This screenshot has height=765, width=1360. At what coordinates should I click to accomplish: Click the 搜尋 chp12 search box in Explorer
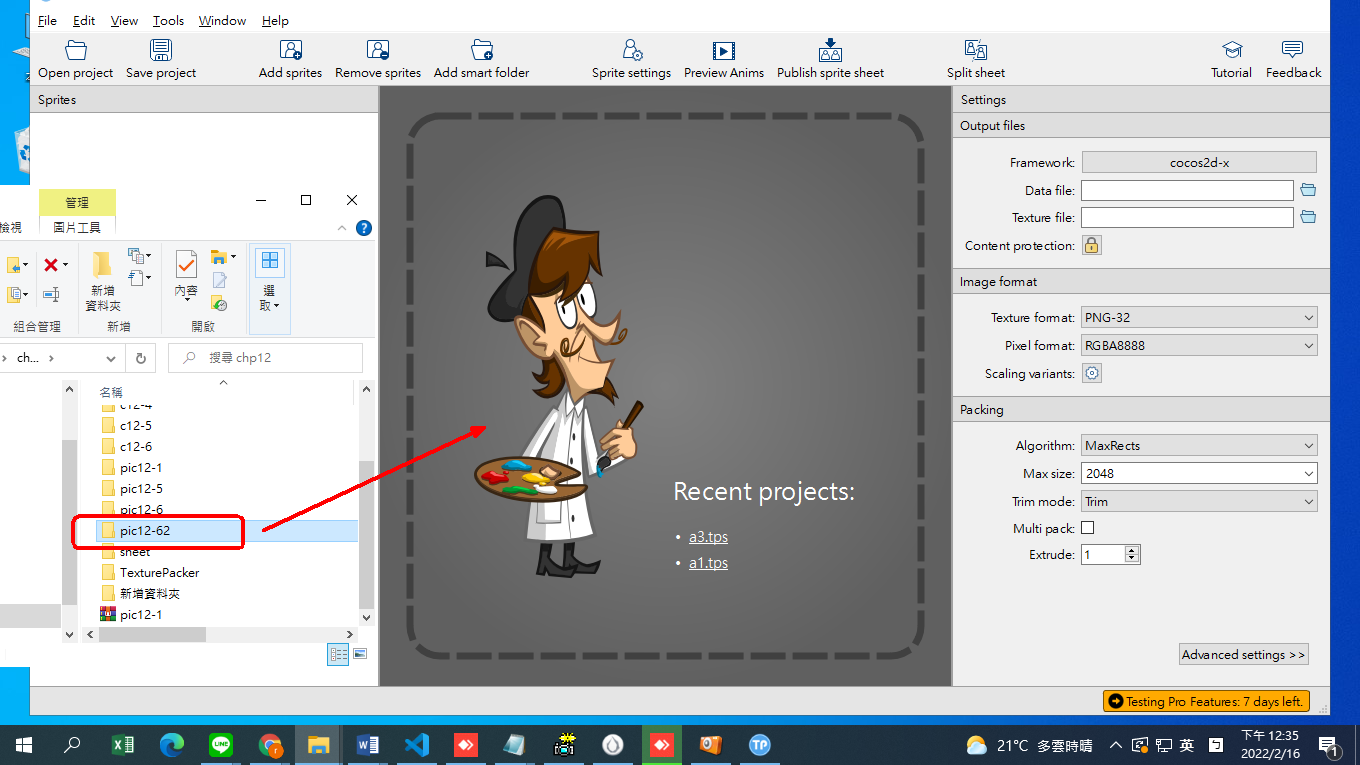(x=265, y=358)
